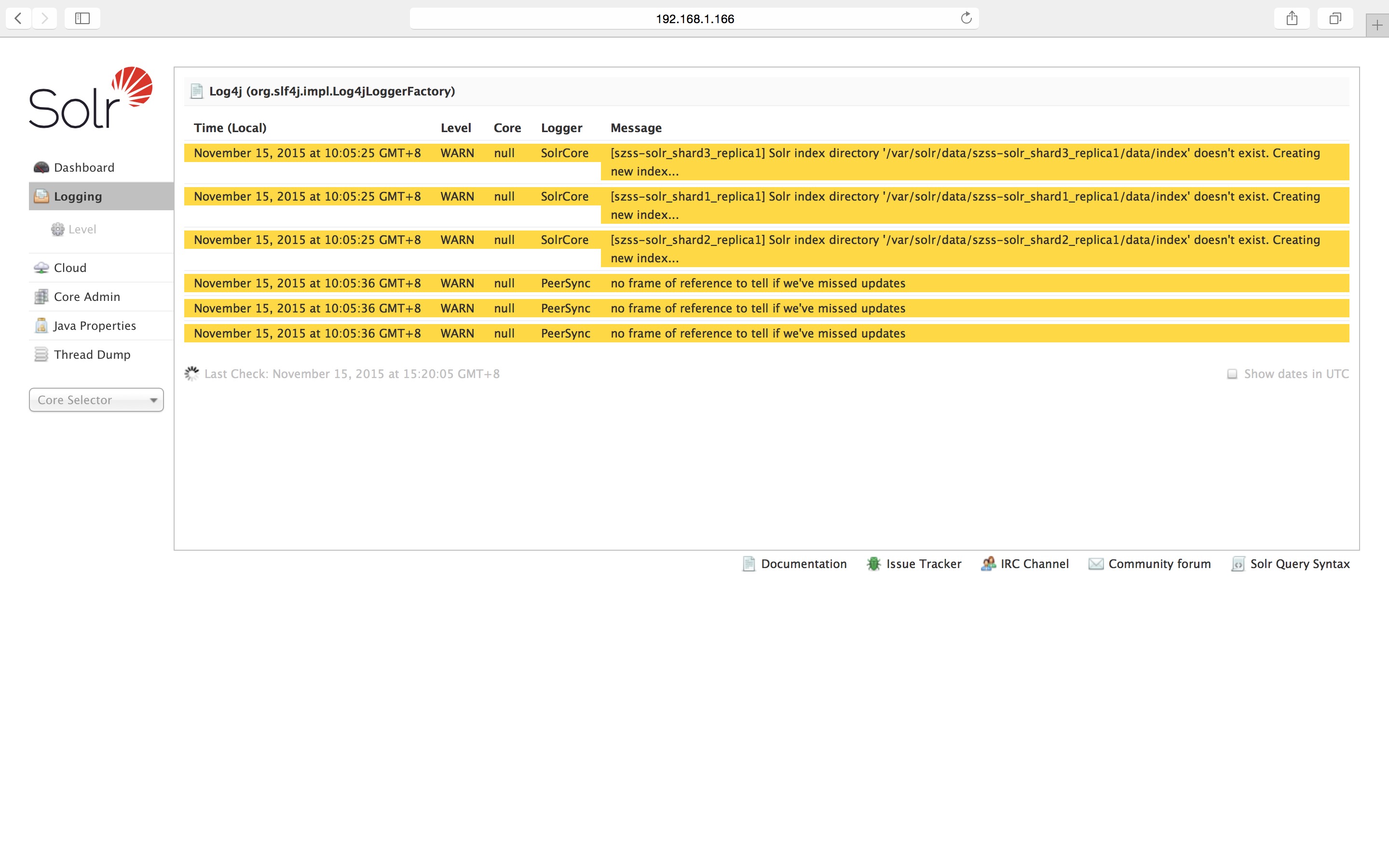The height and width of the screenshot is (868, 1389).
Task: Click the Log4j document icon in header
Action: pyautogui.click(x=196, y=91)
